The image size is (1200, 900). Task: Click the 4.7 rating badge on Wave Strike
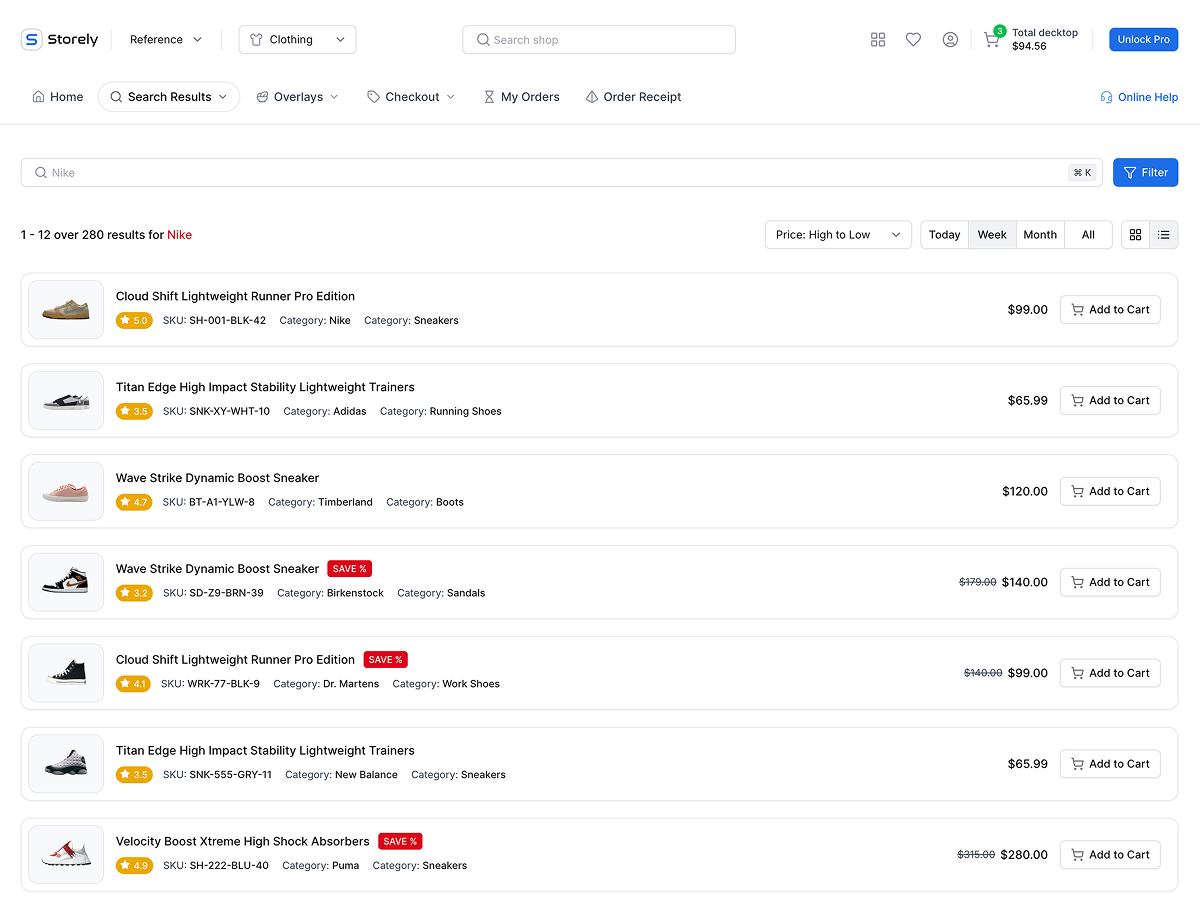pos(134,501)
